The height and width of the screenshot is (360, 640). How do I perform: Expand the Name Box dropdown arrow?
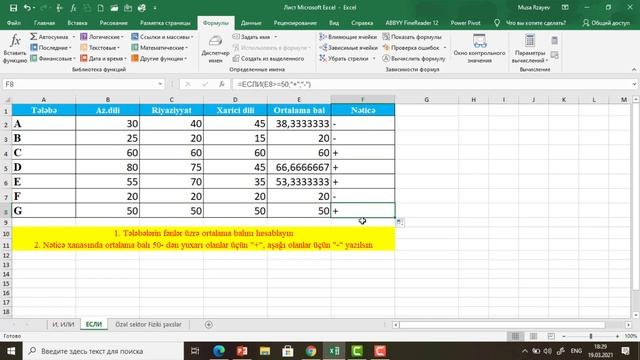(x=160, y=84)
